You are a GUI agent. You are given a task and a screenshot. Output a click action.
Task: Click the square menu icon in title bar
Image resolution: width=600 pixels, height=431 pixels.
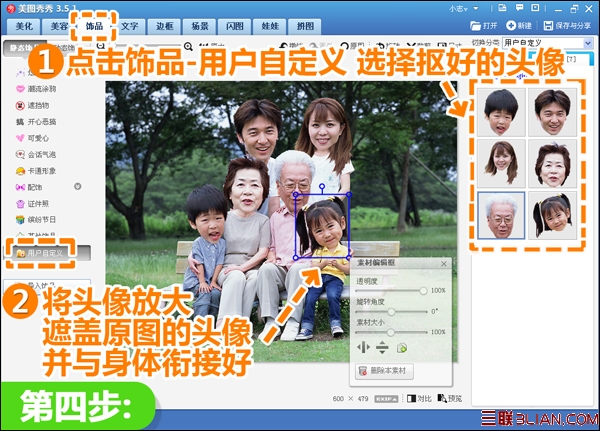pos(536,8)
